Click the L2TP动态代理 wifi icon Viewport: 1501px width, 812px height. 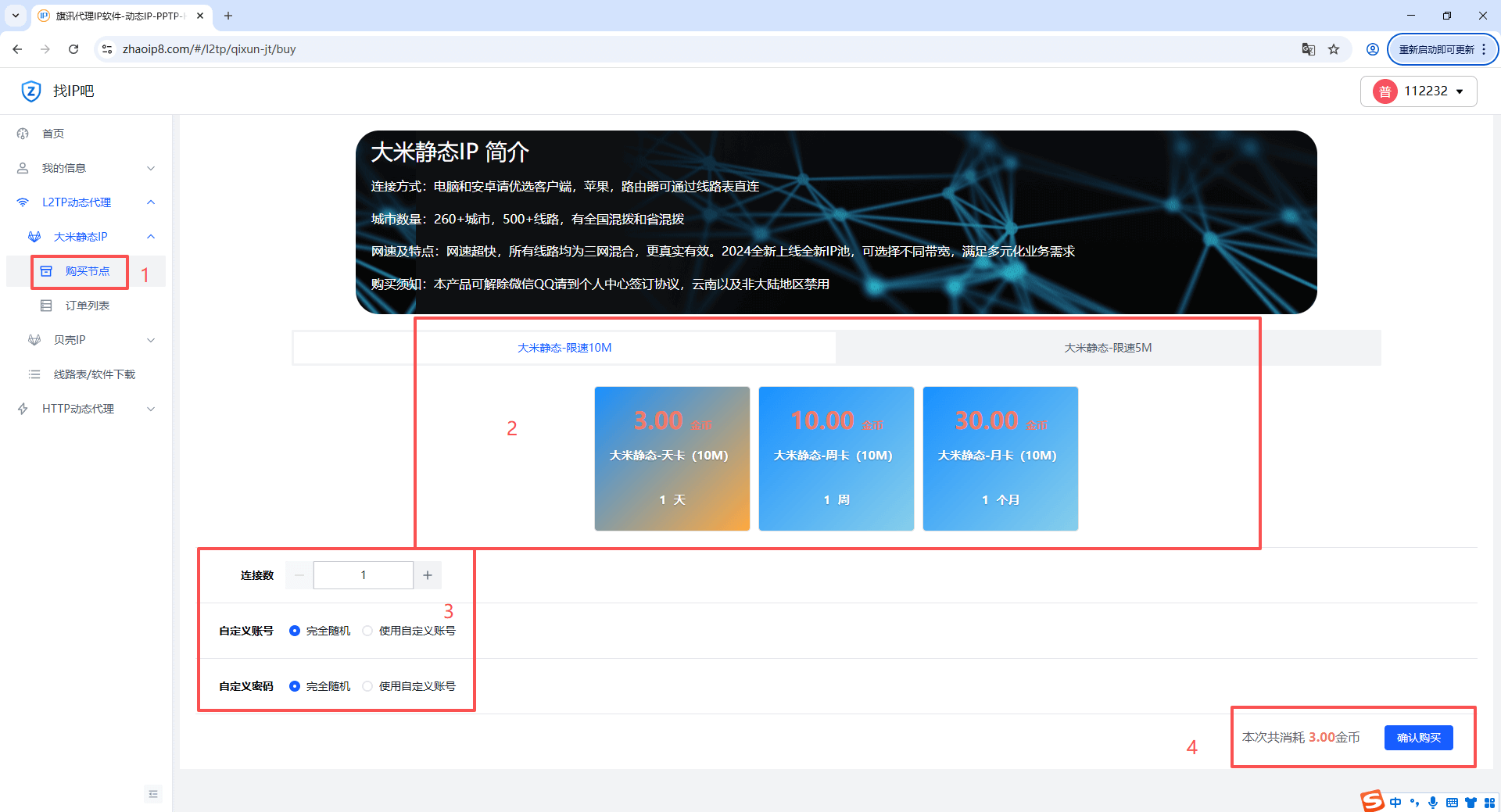point(23,202)
